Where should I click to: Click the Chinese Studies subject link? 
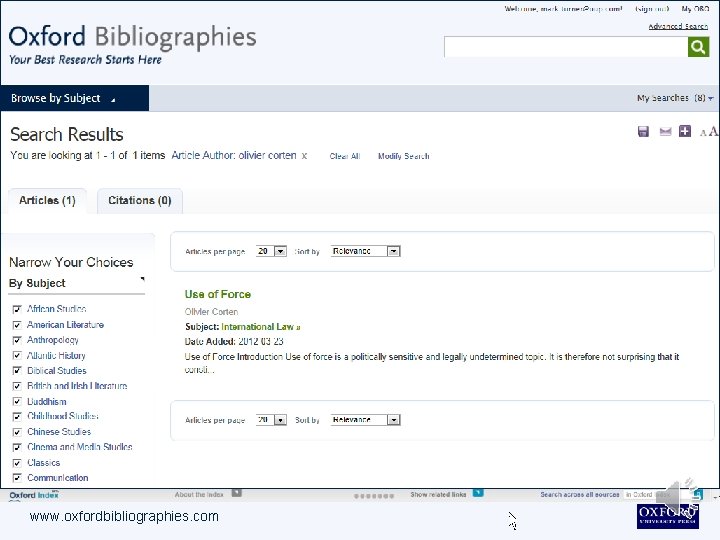(x=59, y=432)
